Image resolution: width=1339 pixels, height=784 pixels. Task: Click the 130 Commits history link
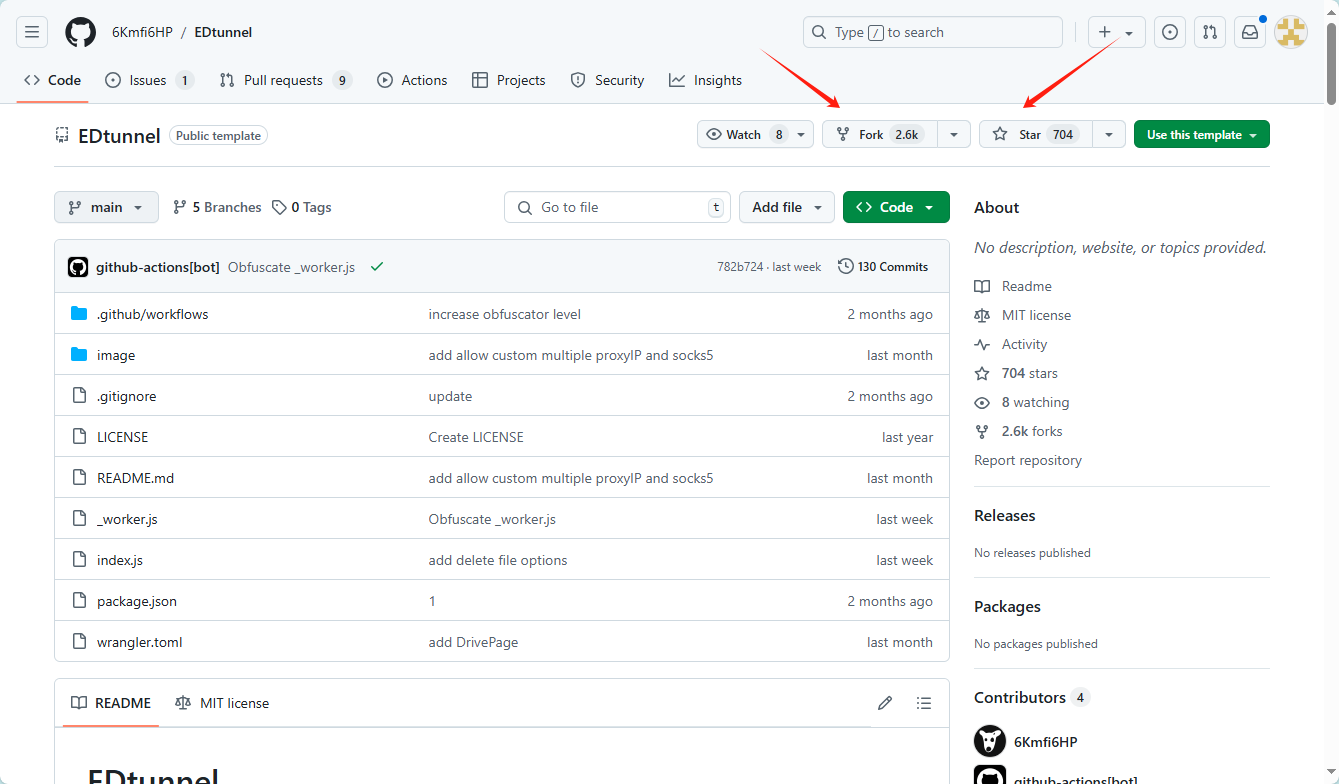883,267
